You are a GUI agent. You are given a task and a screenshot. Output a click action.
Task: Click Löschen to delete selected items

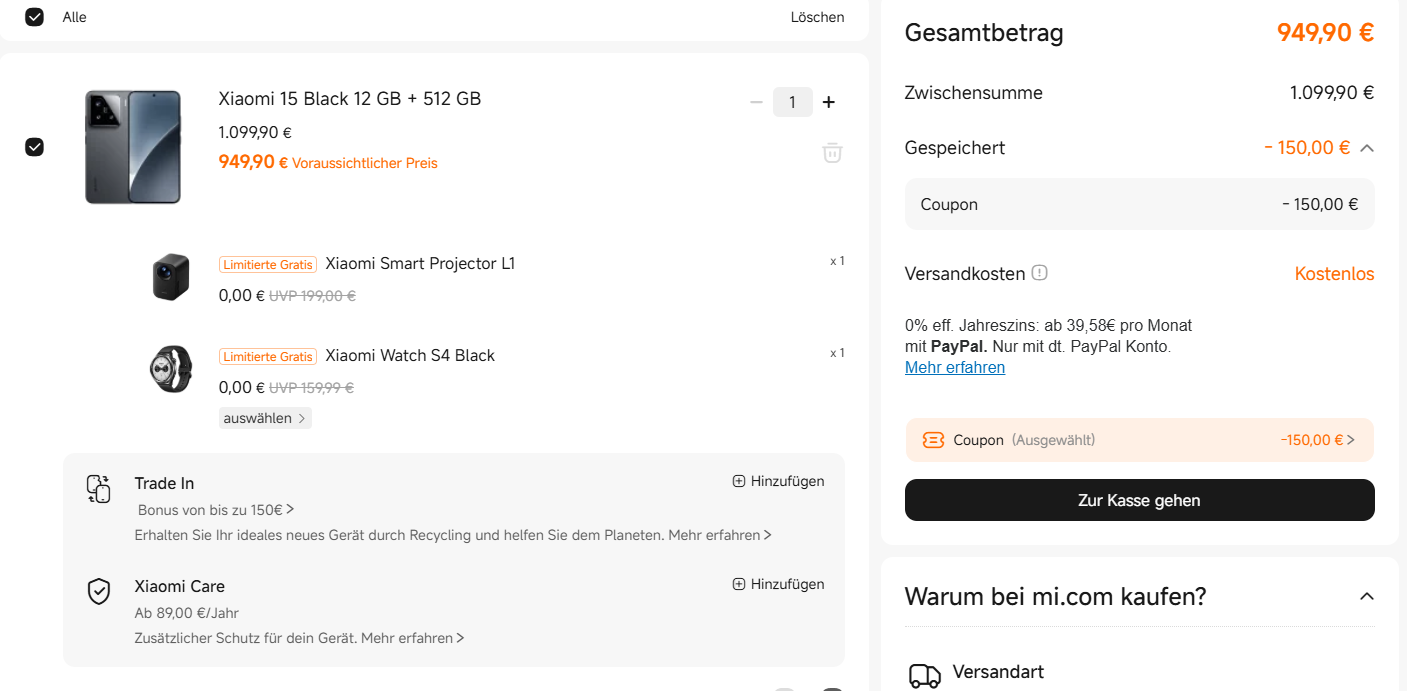(x=817, y=17)
